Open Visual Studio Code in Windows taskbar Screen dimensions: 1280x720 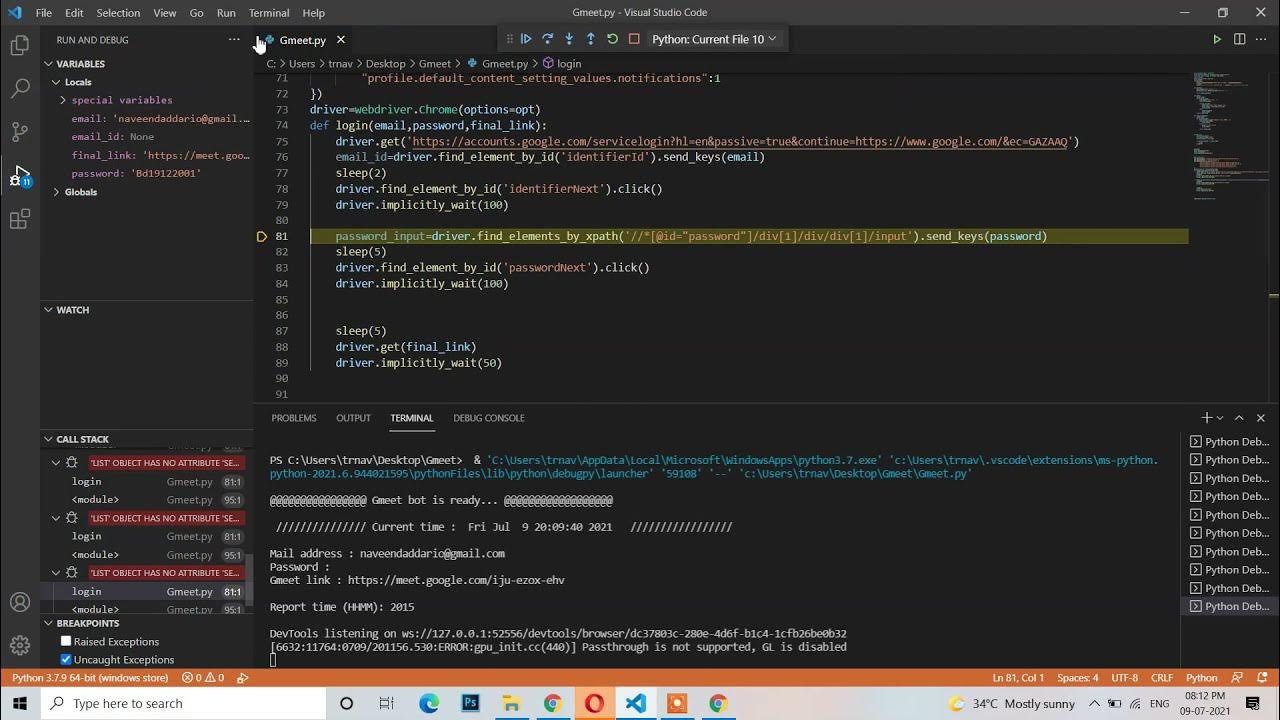pos(635,703)
